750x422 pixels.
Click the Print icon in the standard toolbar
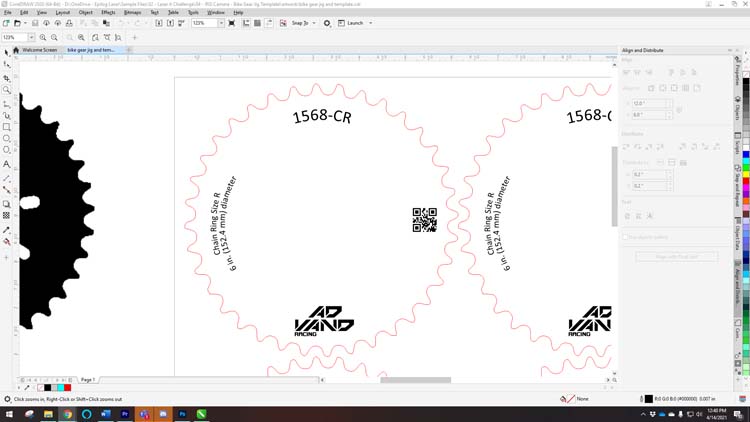[69, 23]
